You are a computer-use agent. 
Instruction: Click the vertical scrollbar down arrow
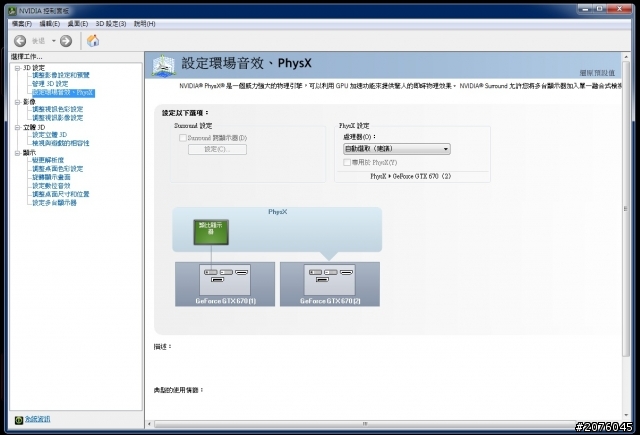pyautogui.click(x=626, y=415)
